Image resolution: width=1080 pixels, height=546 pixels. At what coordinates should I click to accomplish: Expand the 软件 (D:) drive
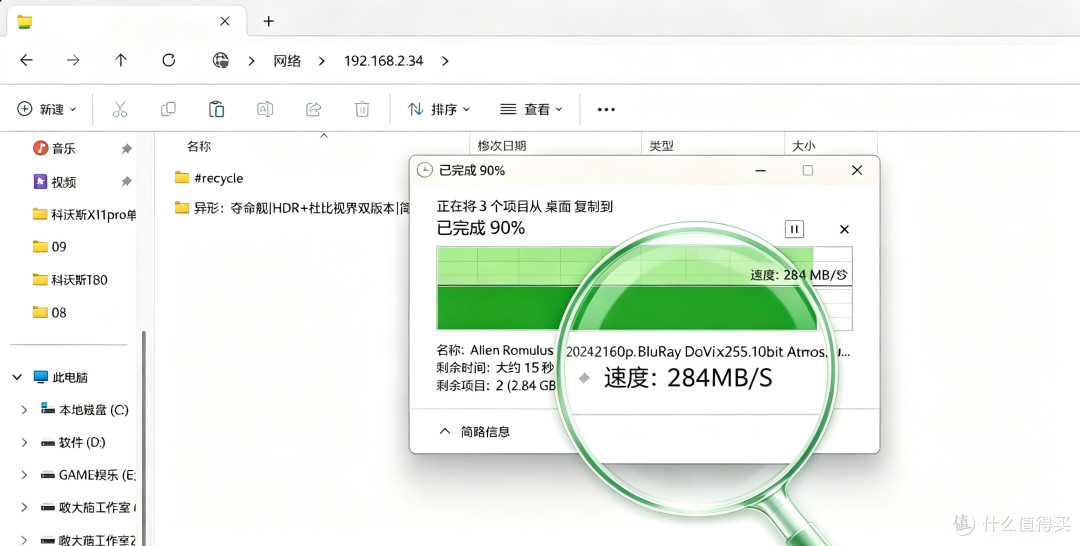click(24, 442)
